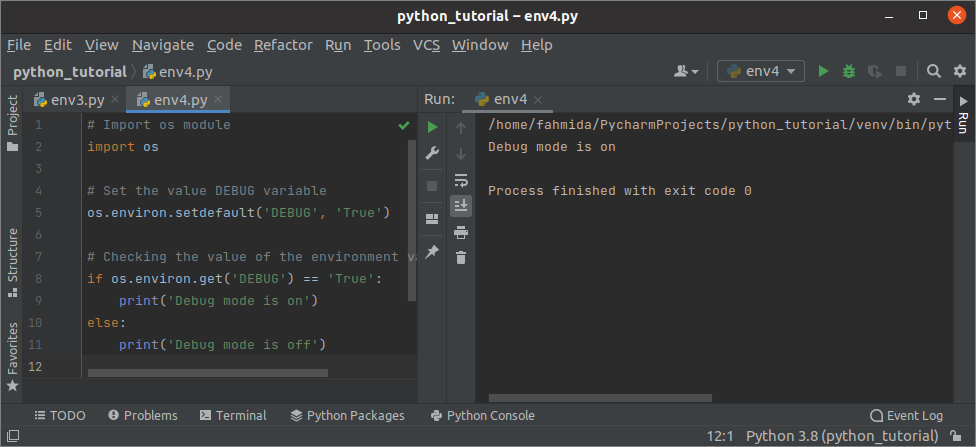The image size is (976, 447).
Task: Open Run panel options gear menu
Action: pyautogui.click(x=913, y=99)
